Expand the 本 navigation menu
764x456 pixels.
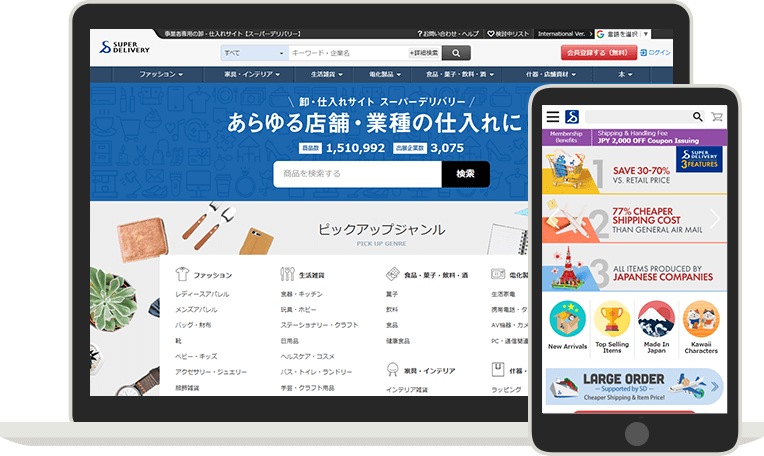[x=625, y=75]
